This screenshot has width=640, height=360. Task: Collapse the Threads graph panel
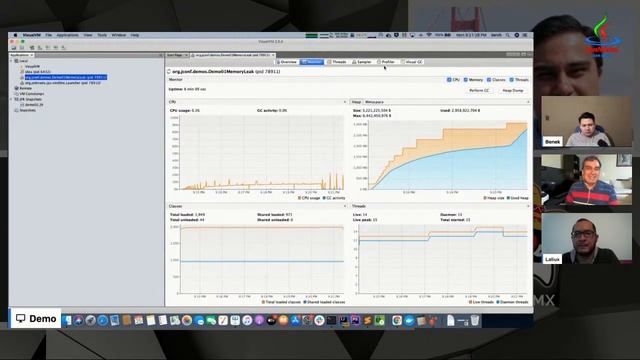tap(528, 206)
